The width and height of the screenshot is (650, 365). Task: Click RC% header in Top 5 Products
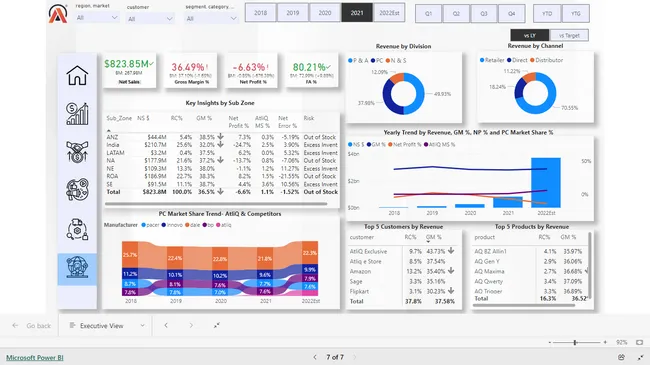(x=544, y=237)
